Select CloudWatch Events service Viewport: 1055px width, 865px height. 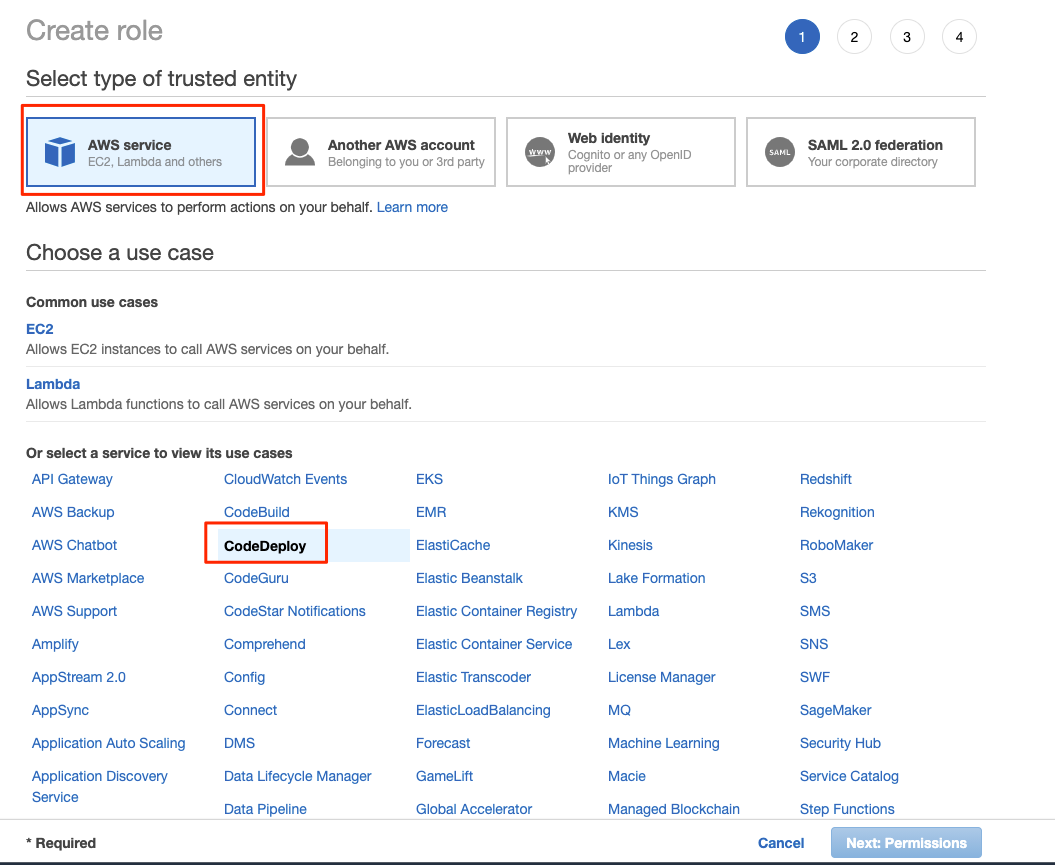285,479
